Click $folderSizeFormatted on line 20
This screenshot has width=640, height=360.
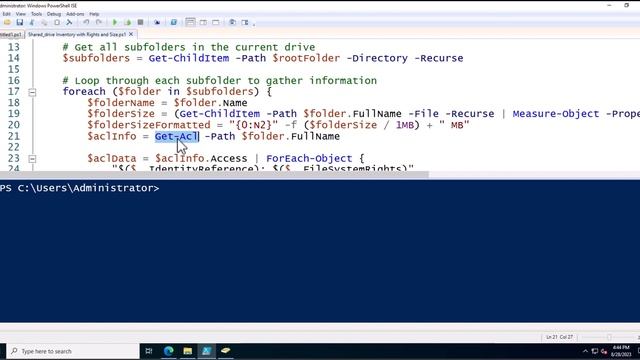[149, 125]
